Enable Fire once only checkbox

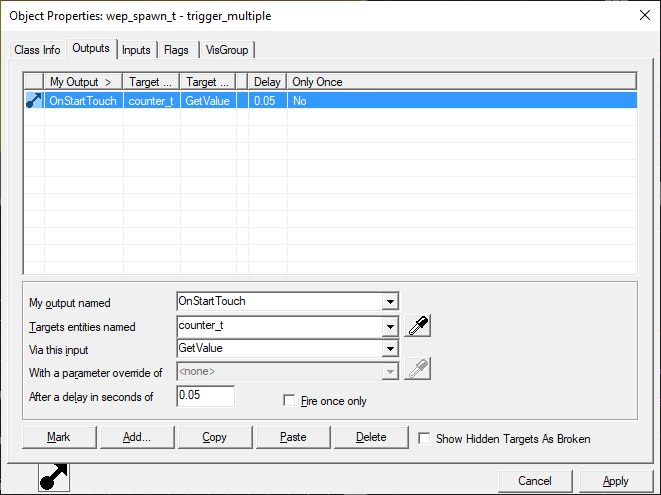pyautogui.click(x=289, y=400)
